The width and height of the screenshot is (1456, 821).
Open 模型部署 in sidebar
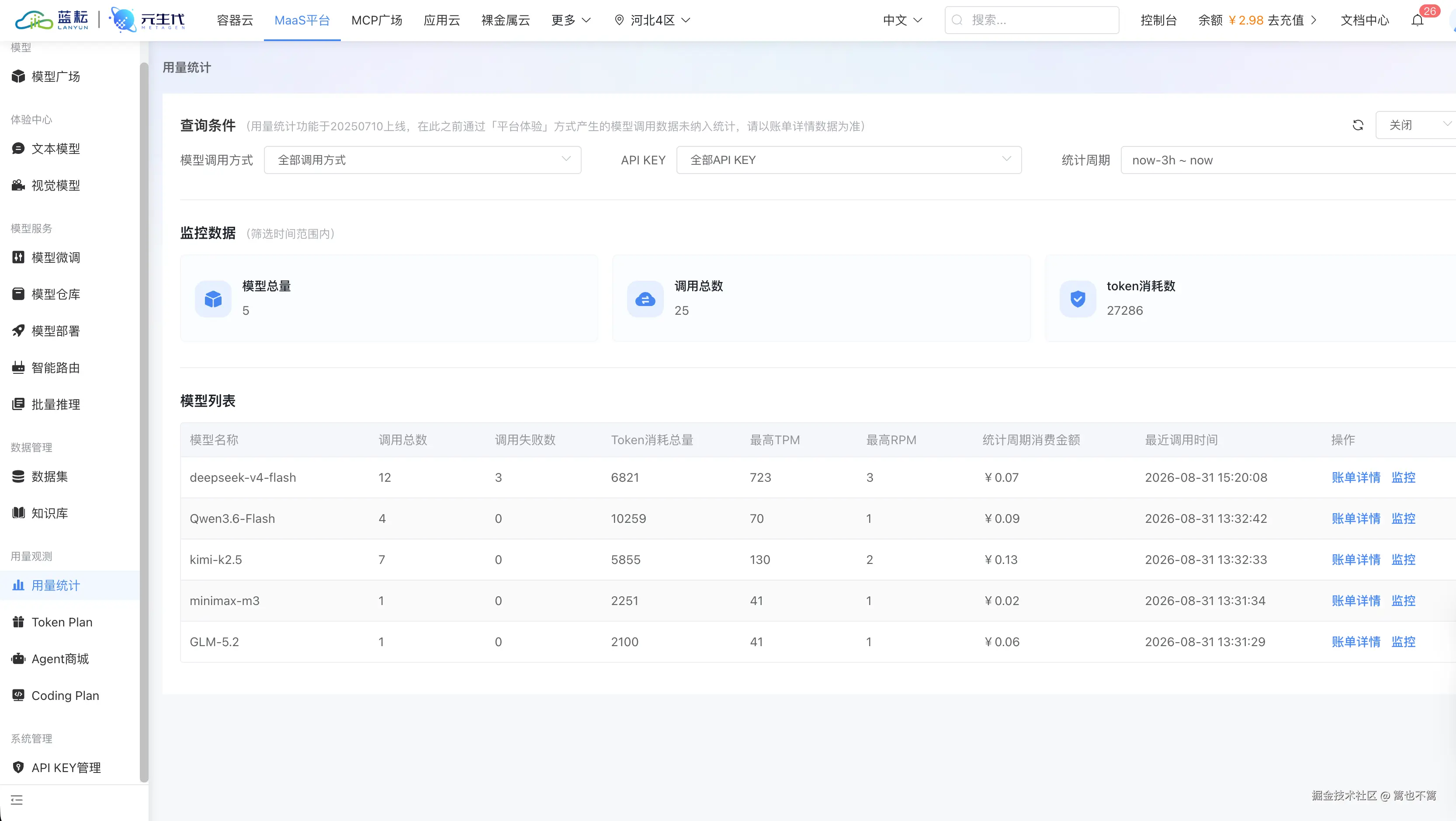click(55, 331)
